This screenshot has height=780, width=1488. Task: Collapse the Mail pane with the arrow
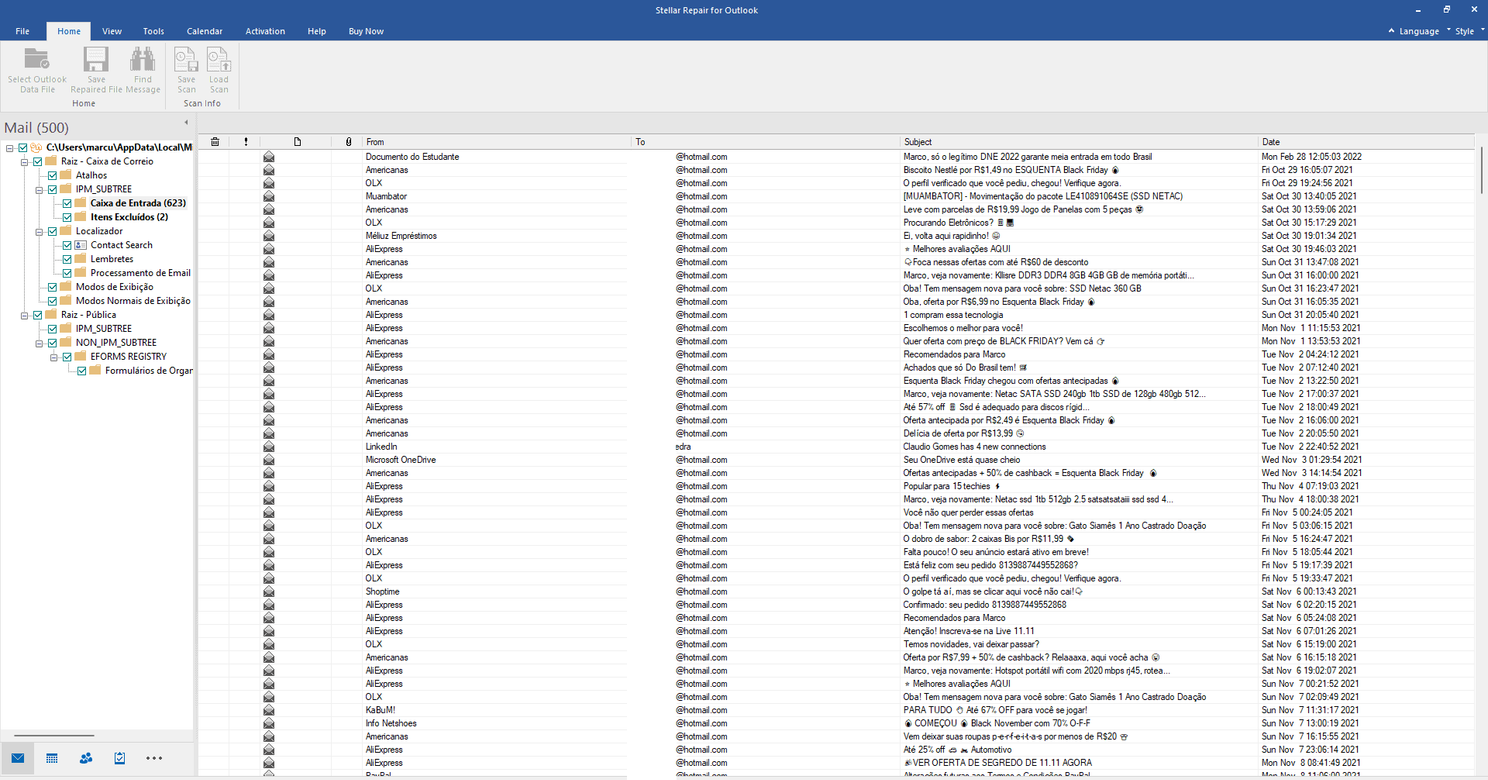(186, 123)
